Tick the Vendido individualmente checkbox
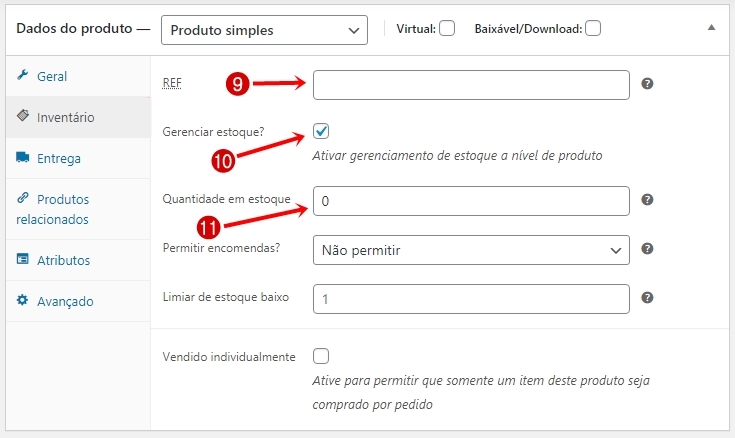Viewport: 735px width, 438px height. (321, 356)
